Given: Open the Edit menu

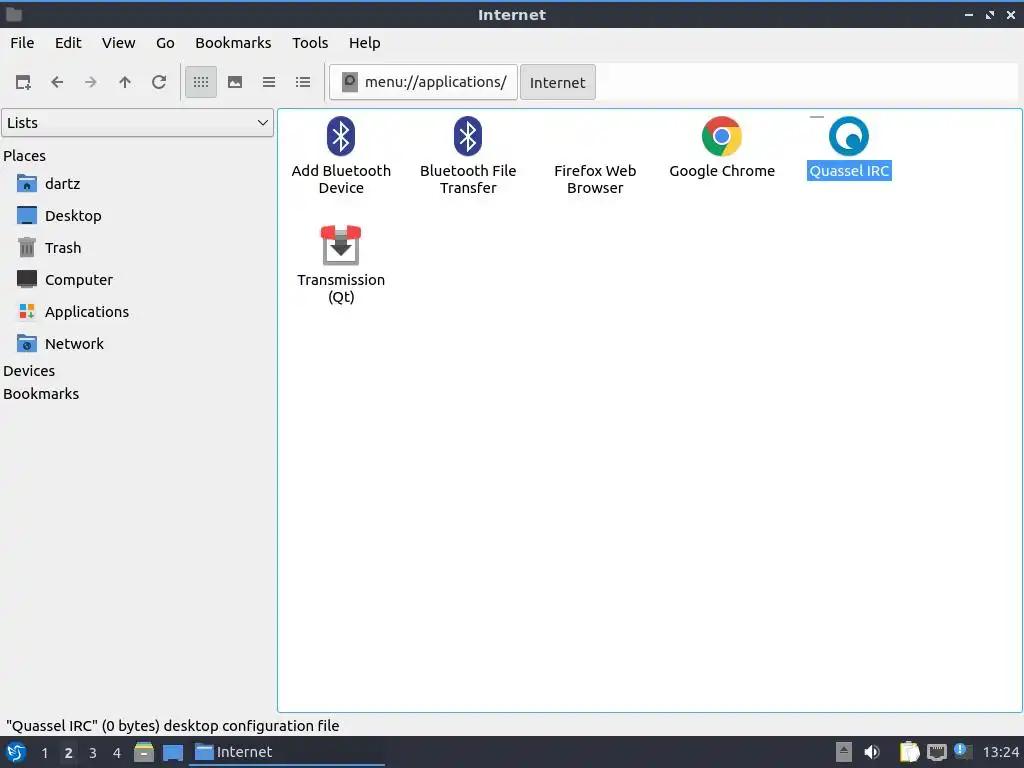Looking at the screenshot, I should click(x=68, y=43).
